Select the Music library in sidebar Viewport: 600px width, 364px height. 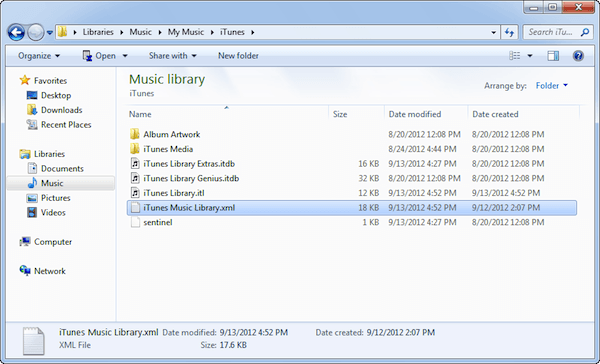tap(52, 183)
